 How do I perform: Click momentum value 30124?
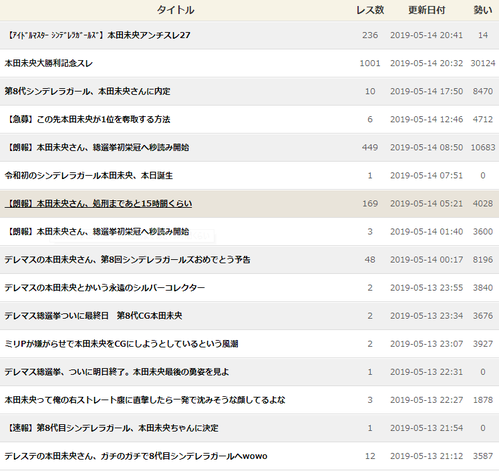click(483, 63)
